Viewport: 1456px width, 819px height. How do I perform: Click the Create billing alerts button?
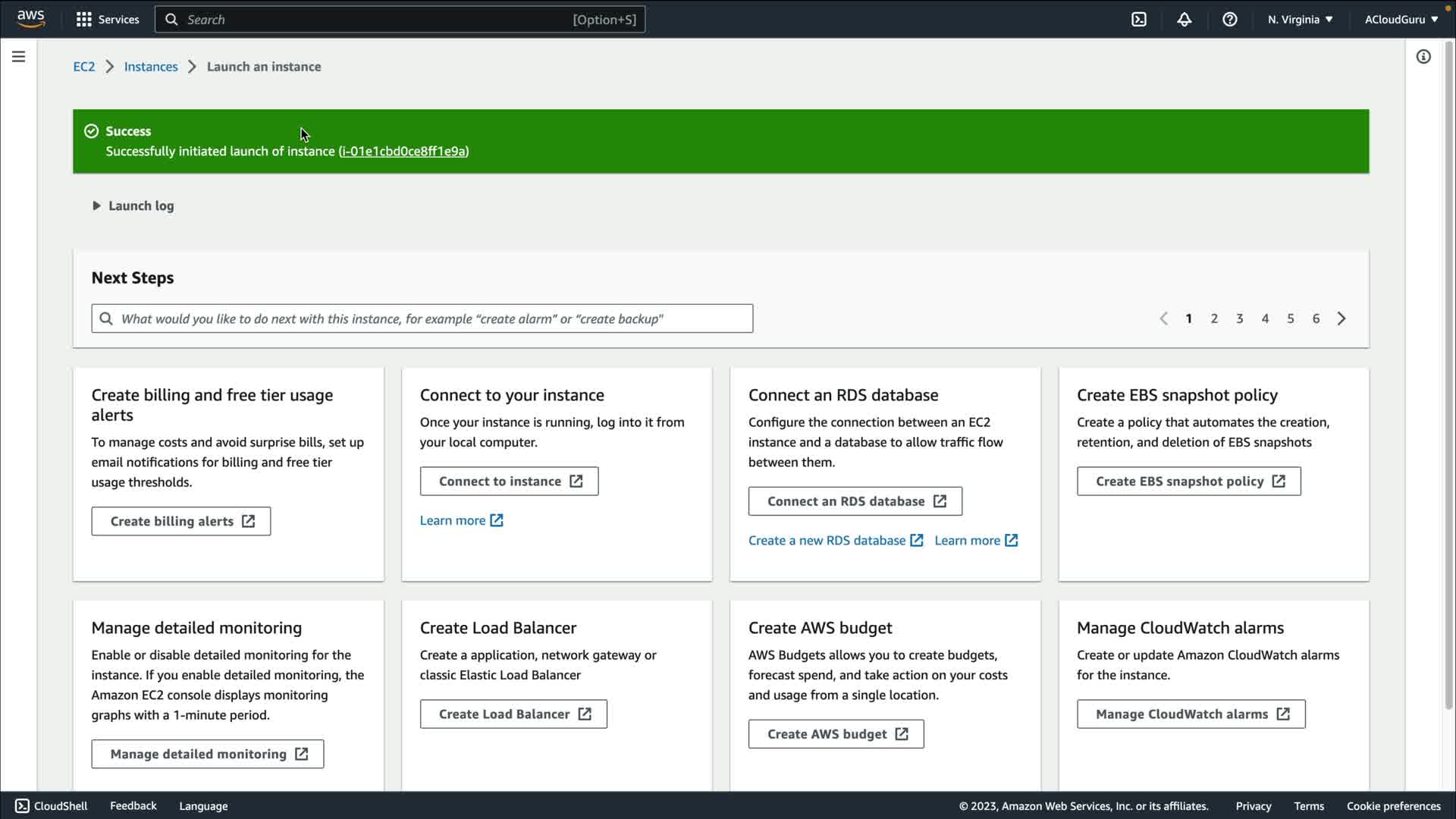click(x=180, y=522)
